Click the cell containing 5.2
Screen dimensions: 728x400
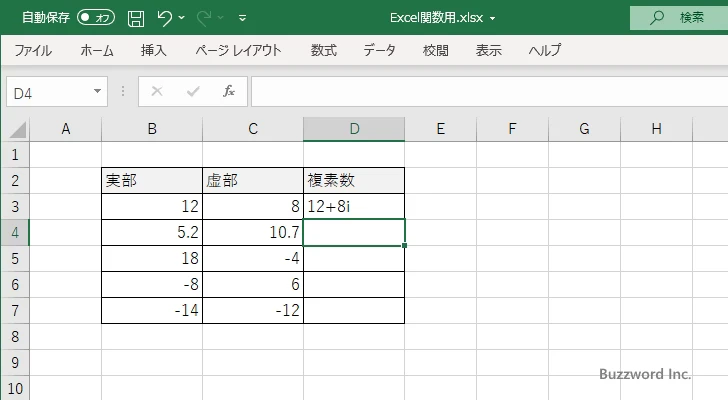[x=152, y=232]
